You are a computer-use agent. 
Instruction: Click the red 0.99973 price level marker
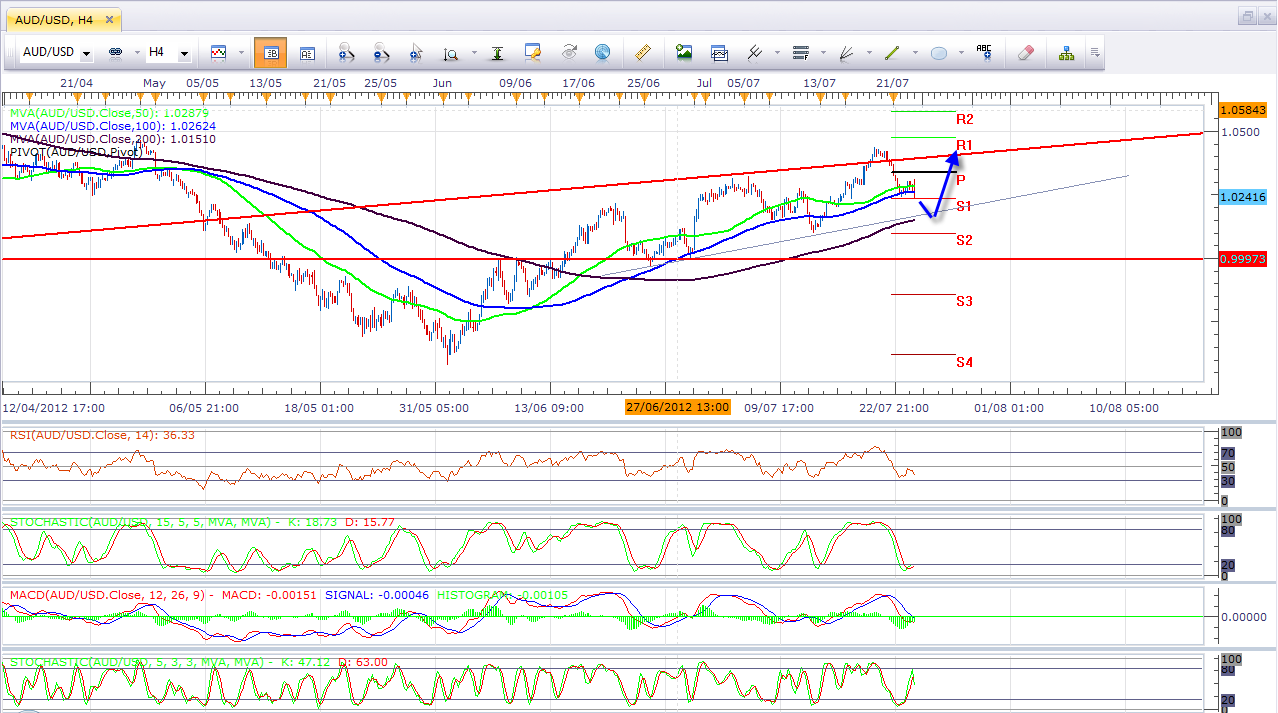click(x=1245, y=259)
